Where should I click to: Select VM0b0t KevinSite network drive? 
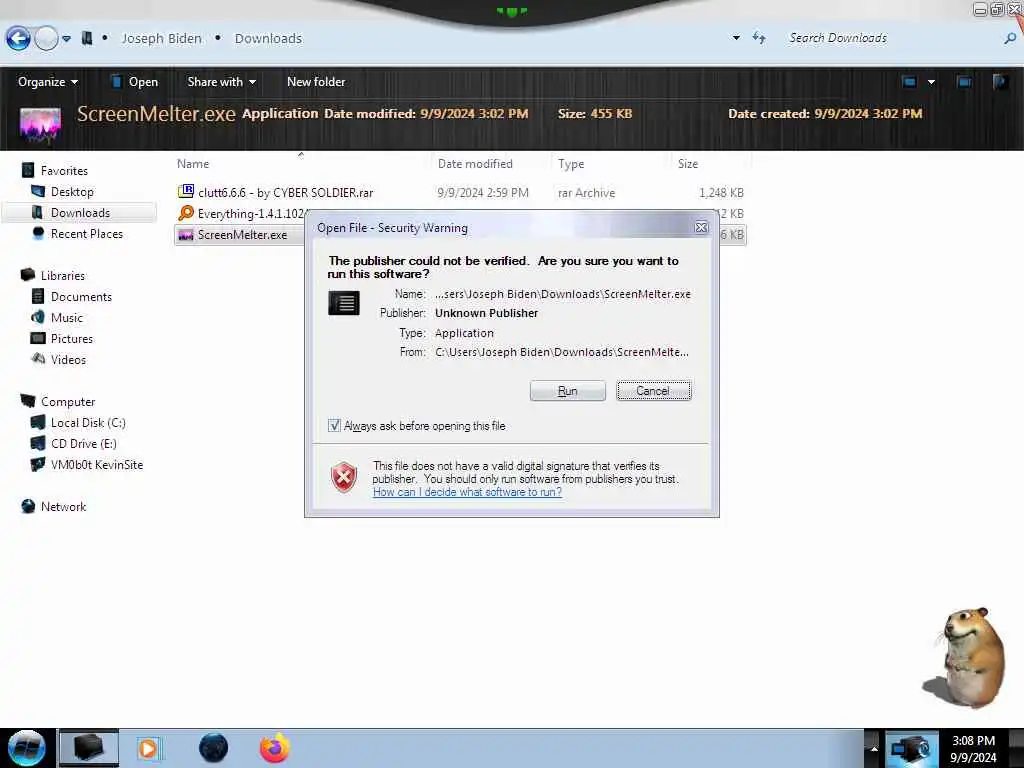coord(97,464)
